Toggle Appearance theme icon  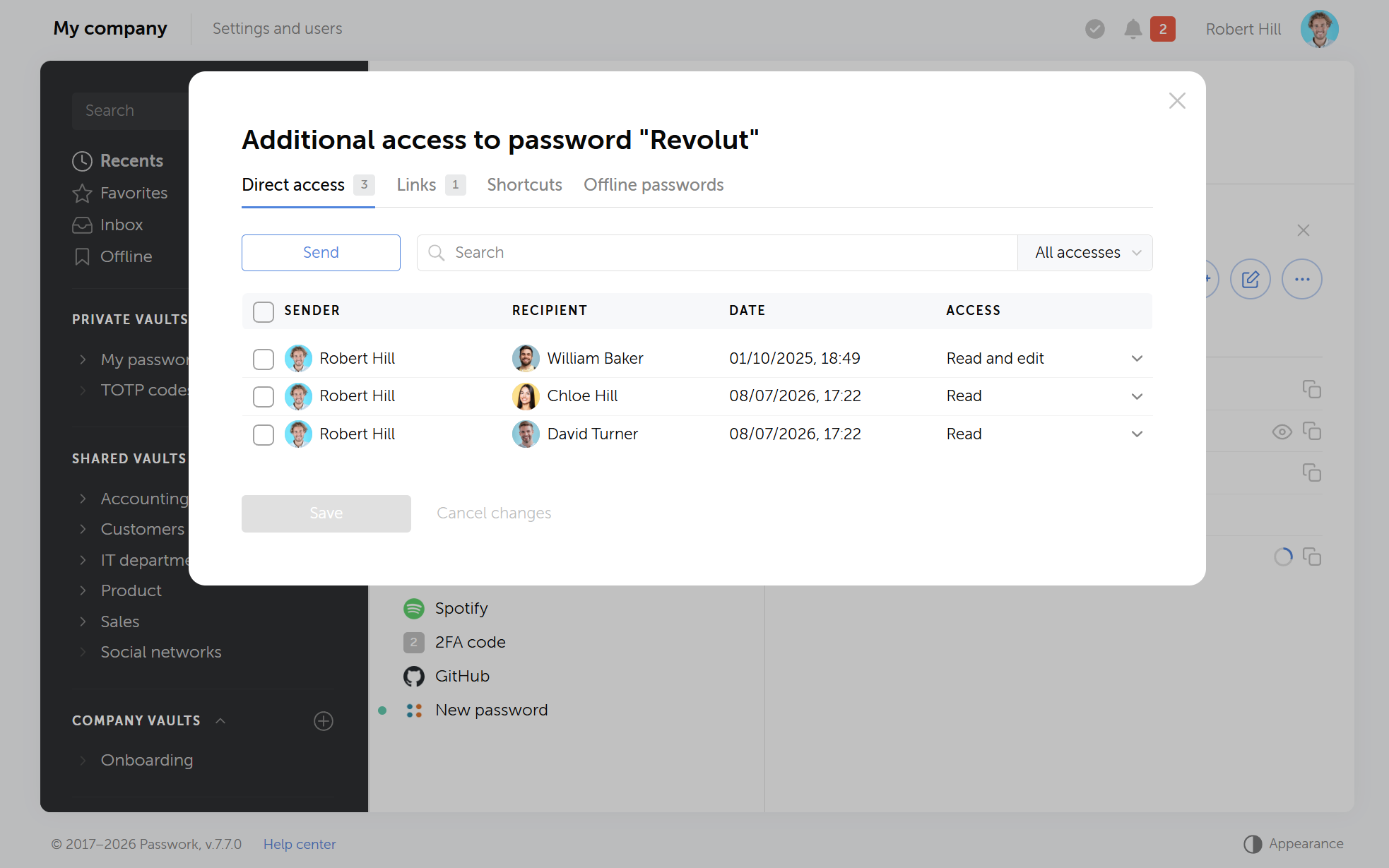(1252, 844)
